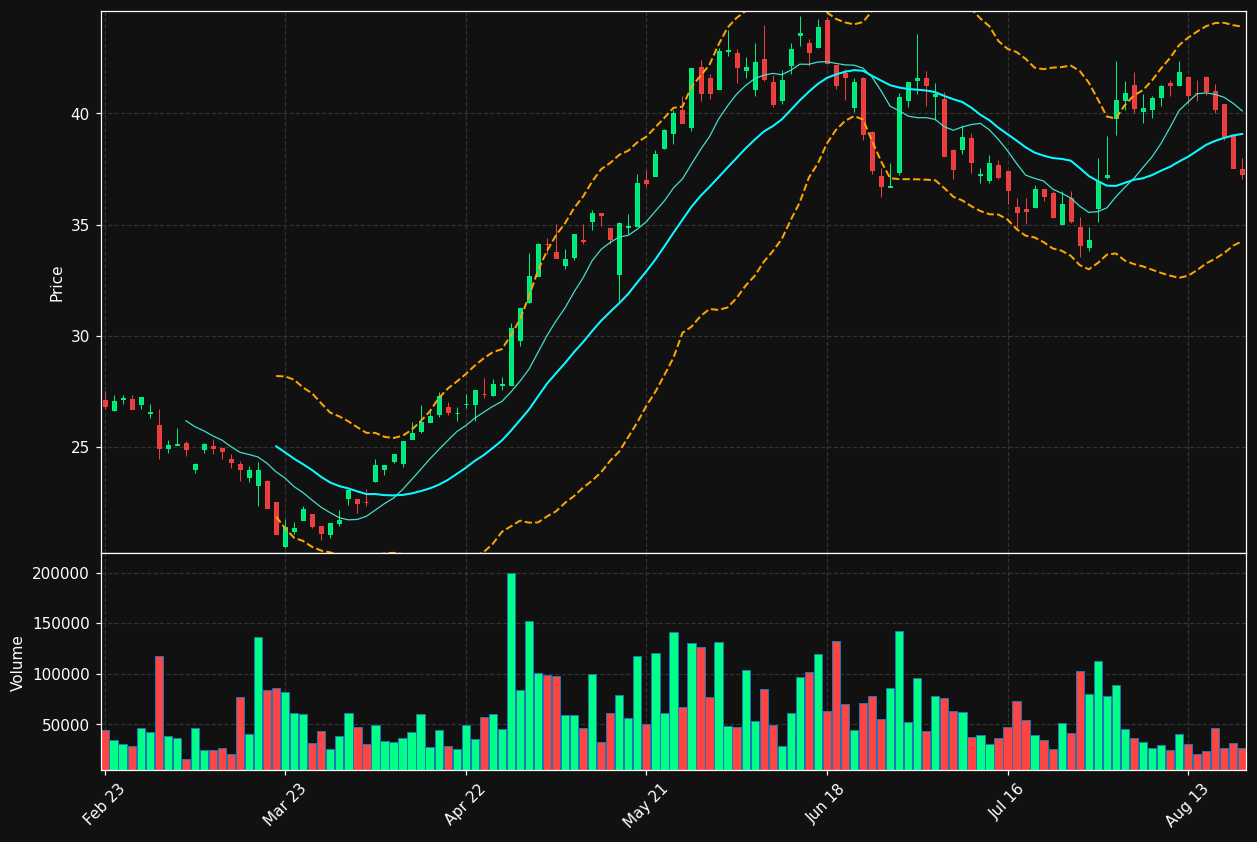Click the 'Jun 18' date axis label
This screenshot has height=842, width=1257.
click(x=825, y=804)
